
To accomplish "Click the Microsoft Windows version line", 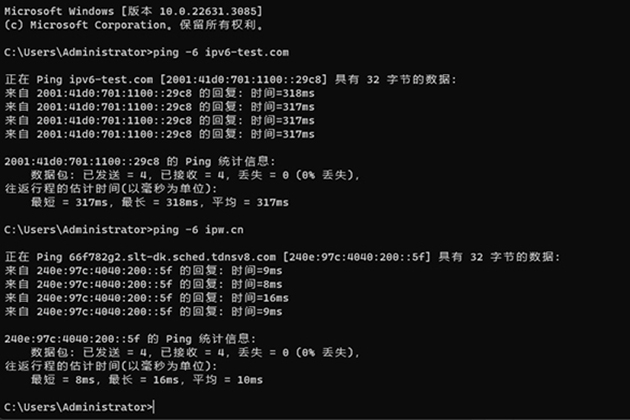I will [x=133, y=11].
